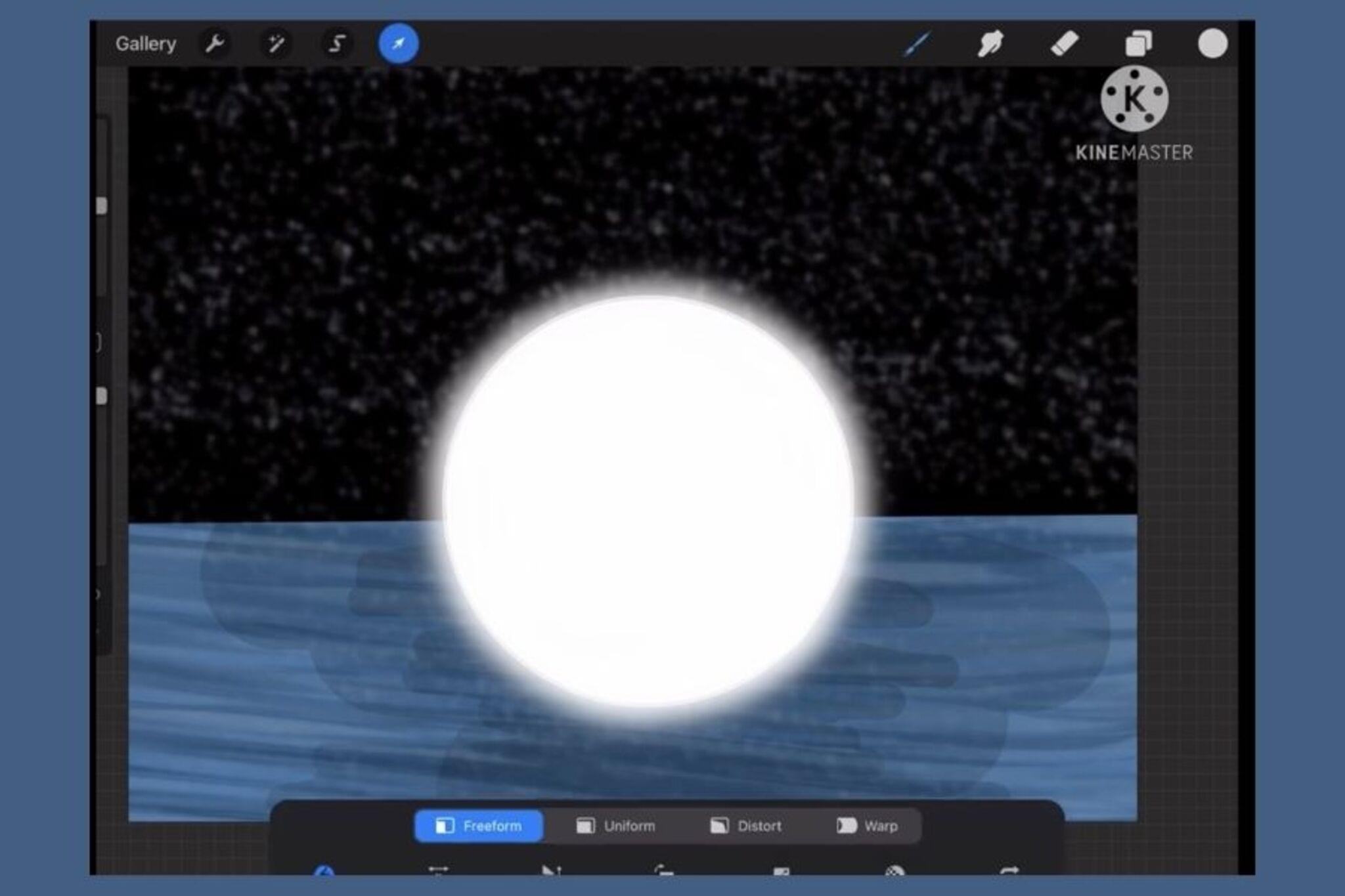Switch to Uniform transform mode
This screenshot has width=1345, height=896.
615,826
